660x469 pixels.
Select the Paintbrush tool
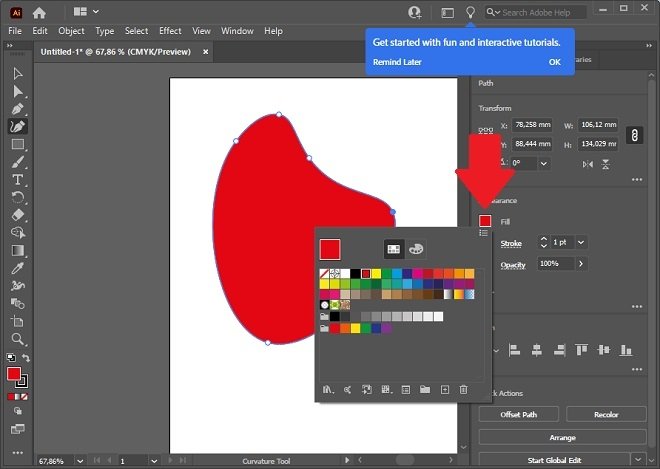coord(18,162)
